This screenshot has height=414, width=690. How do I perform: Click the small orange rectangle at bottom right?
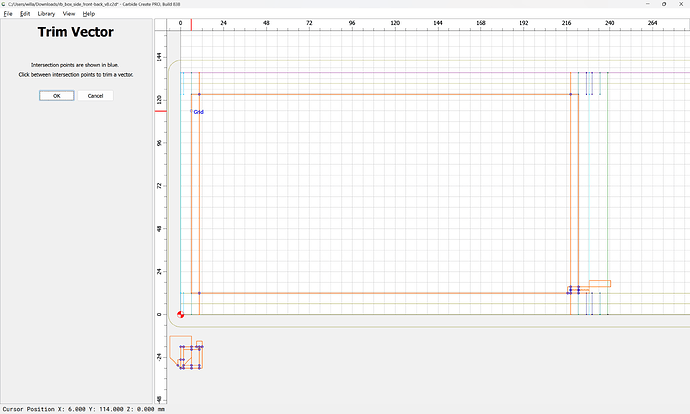(599, 284)
